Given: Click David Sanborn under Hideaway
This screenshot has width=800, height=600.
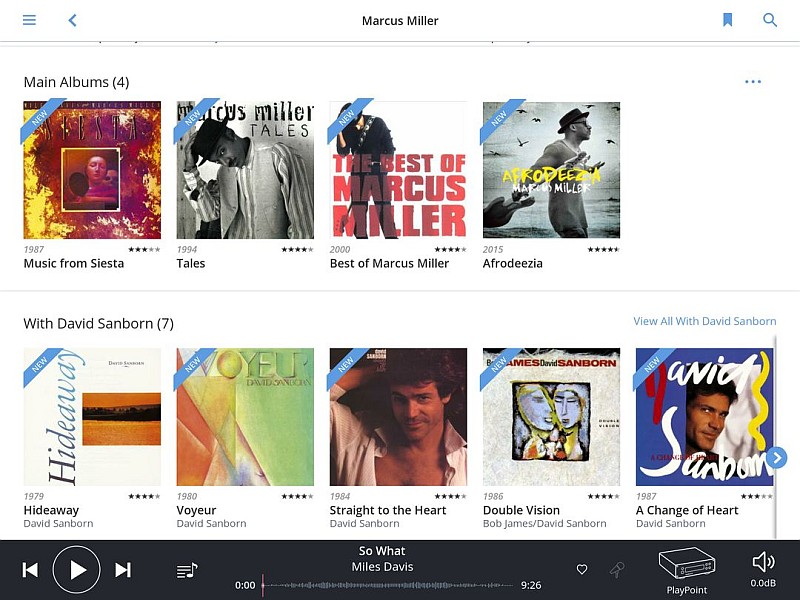Looking at the screenshot, I should pos(58,523).
